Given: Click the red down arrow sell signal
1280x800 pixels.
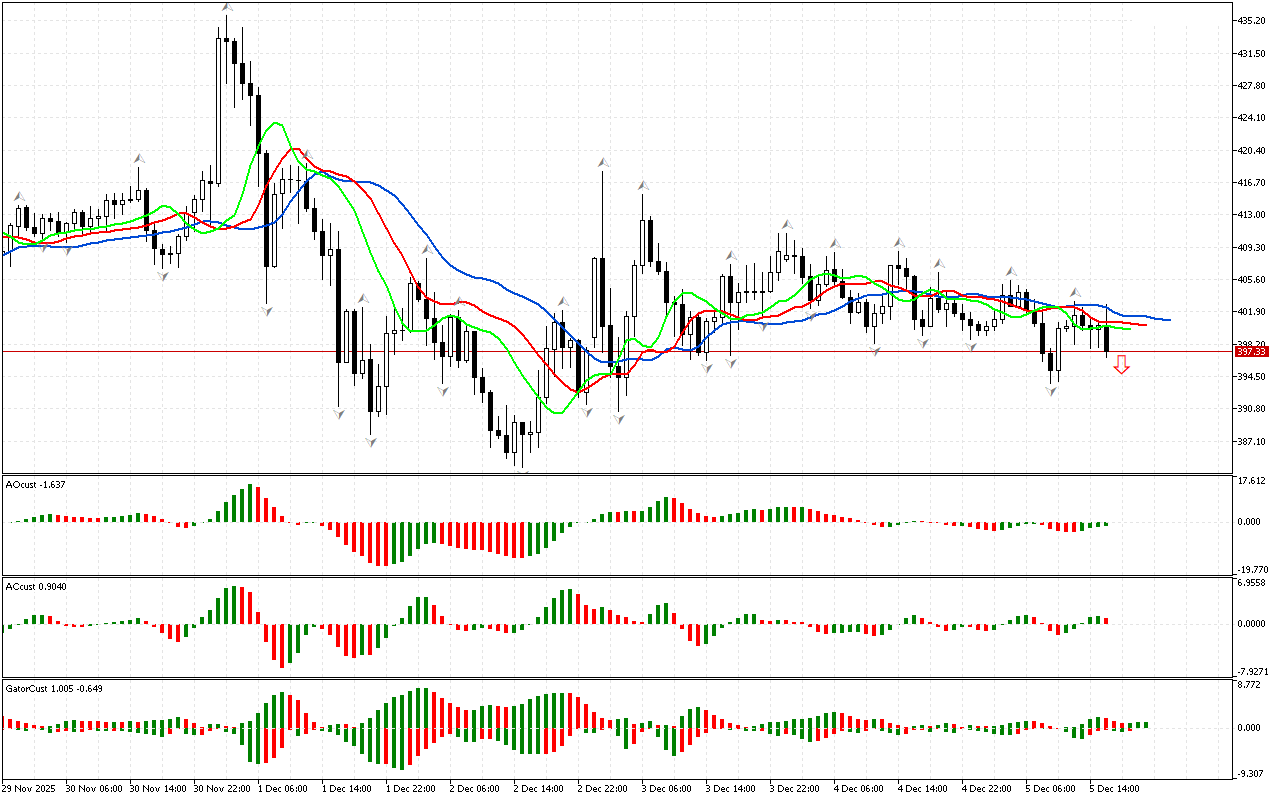Looking at the screenshot, I should coord(1122,365).
